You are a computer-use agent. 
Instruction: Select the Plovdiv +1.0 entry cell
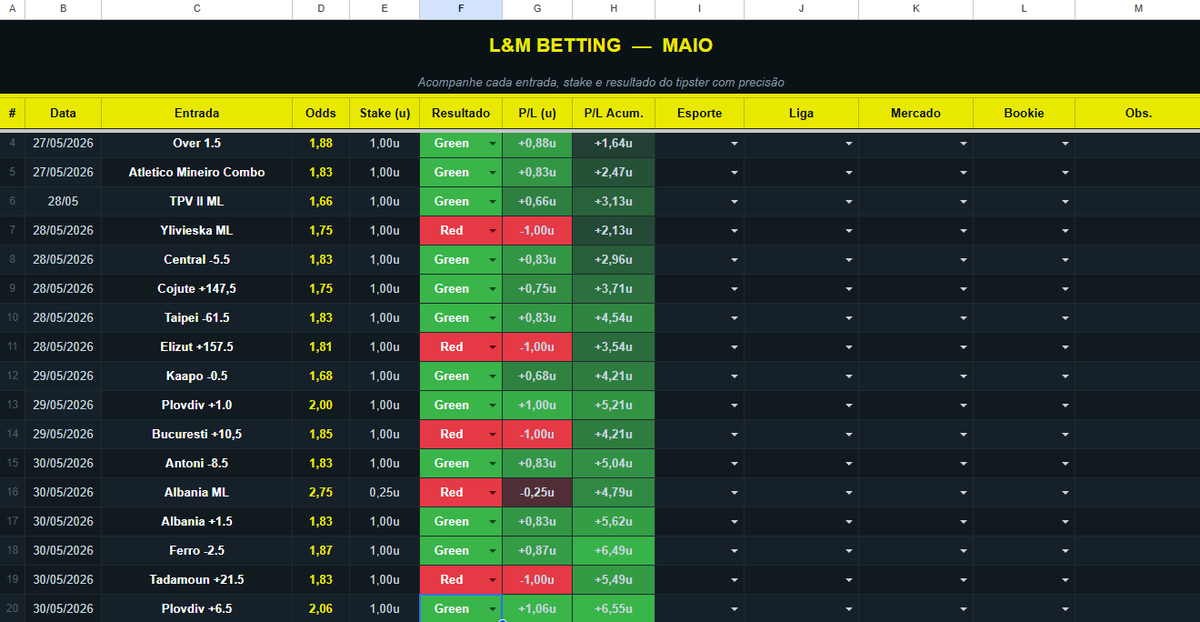pos(197,405)
